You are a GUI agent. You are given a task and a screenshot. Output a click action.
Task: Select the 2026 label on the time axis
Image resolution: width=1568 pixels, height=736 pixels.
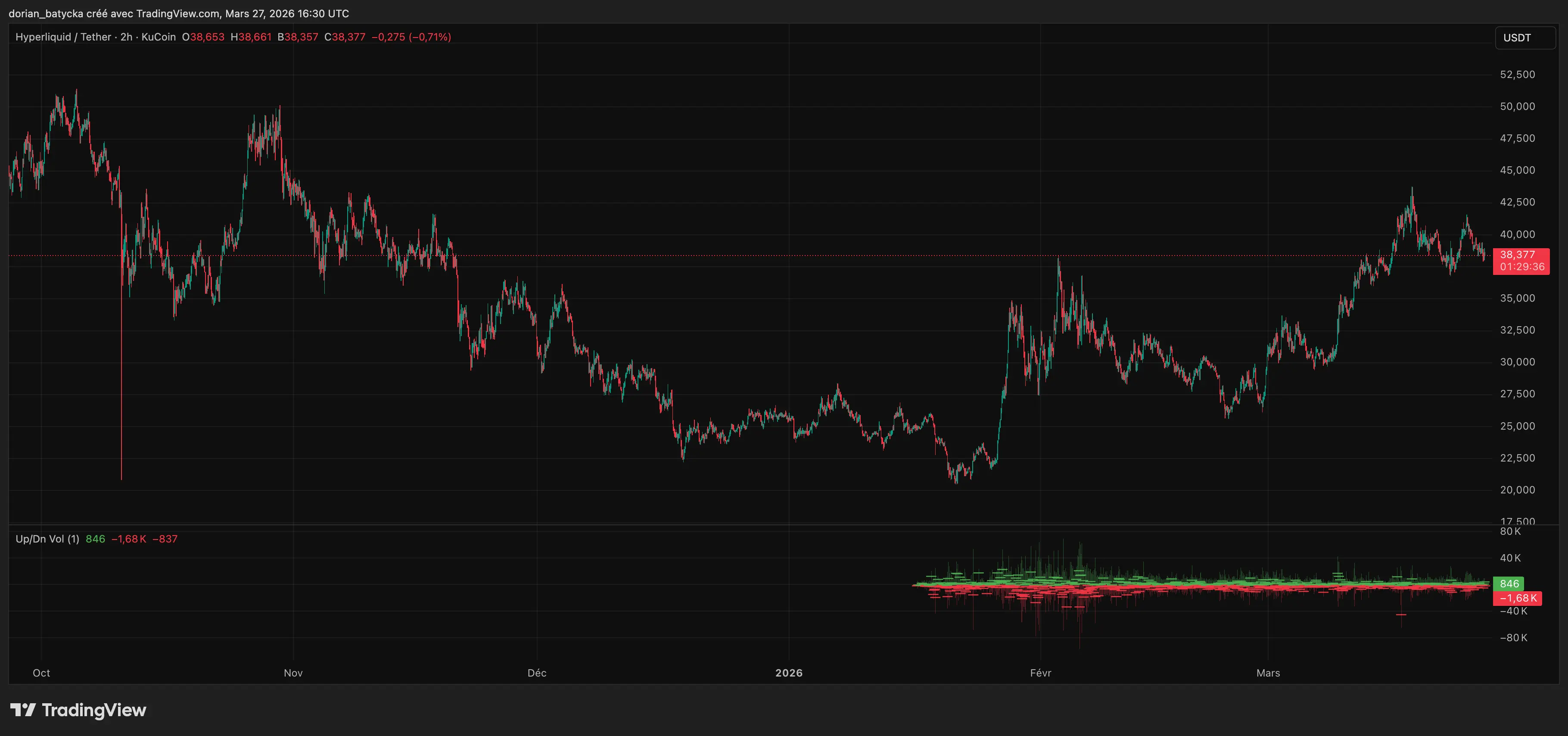789,673
